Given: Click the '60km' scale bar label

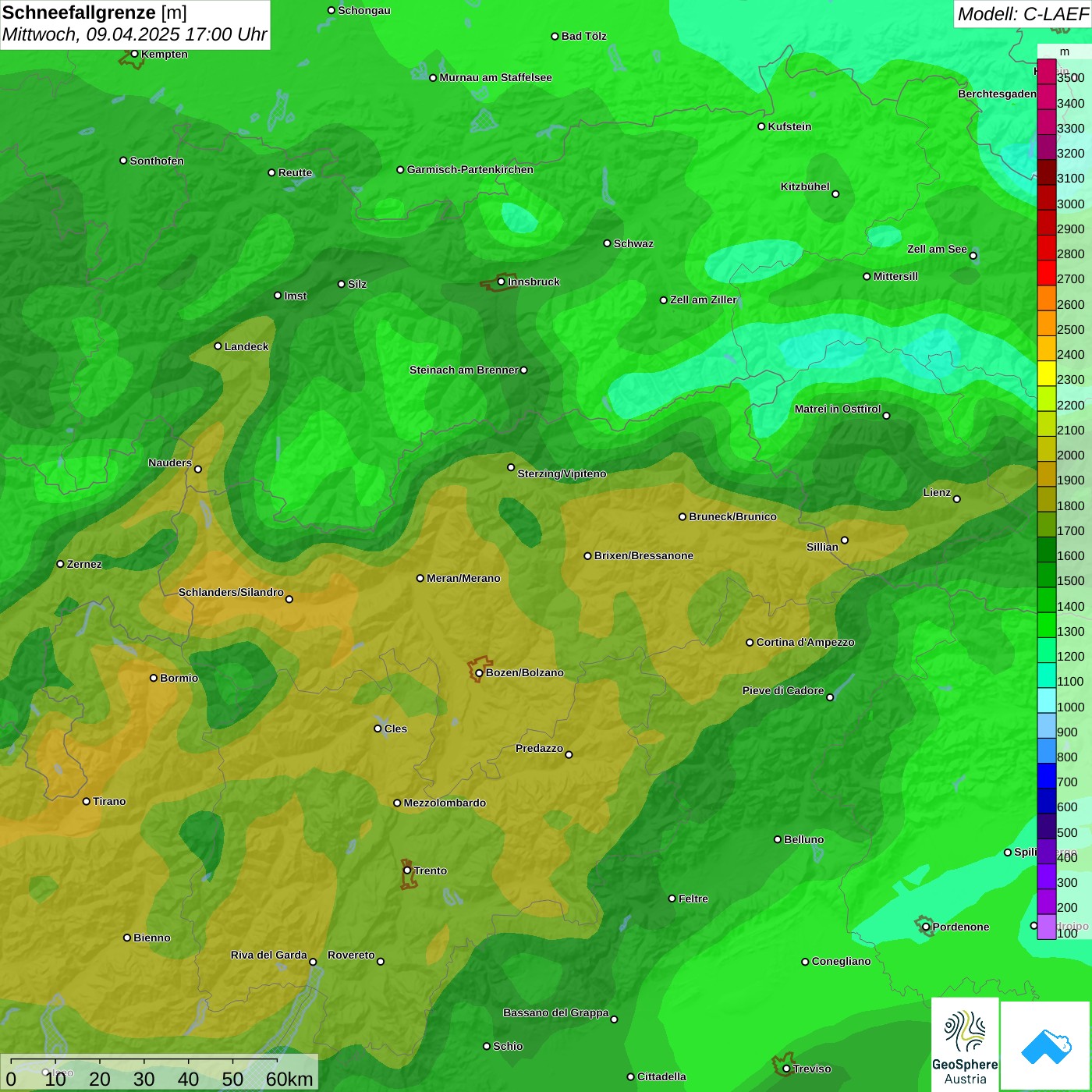Looking at the screenshot, I should pyautogui.click(x=289, y=1079).
